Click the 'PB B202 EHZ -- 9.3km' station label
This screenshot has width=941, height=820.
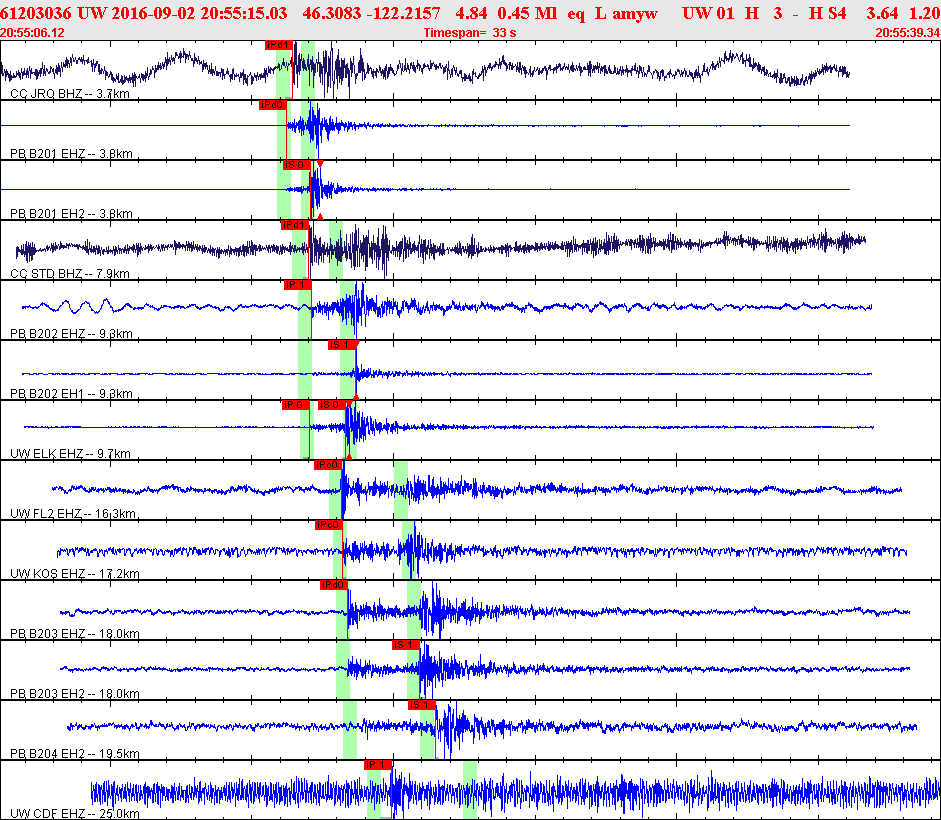[x=71, y=334]
